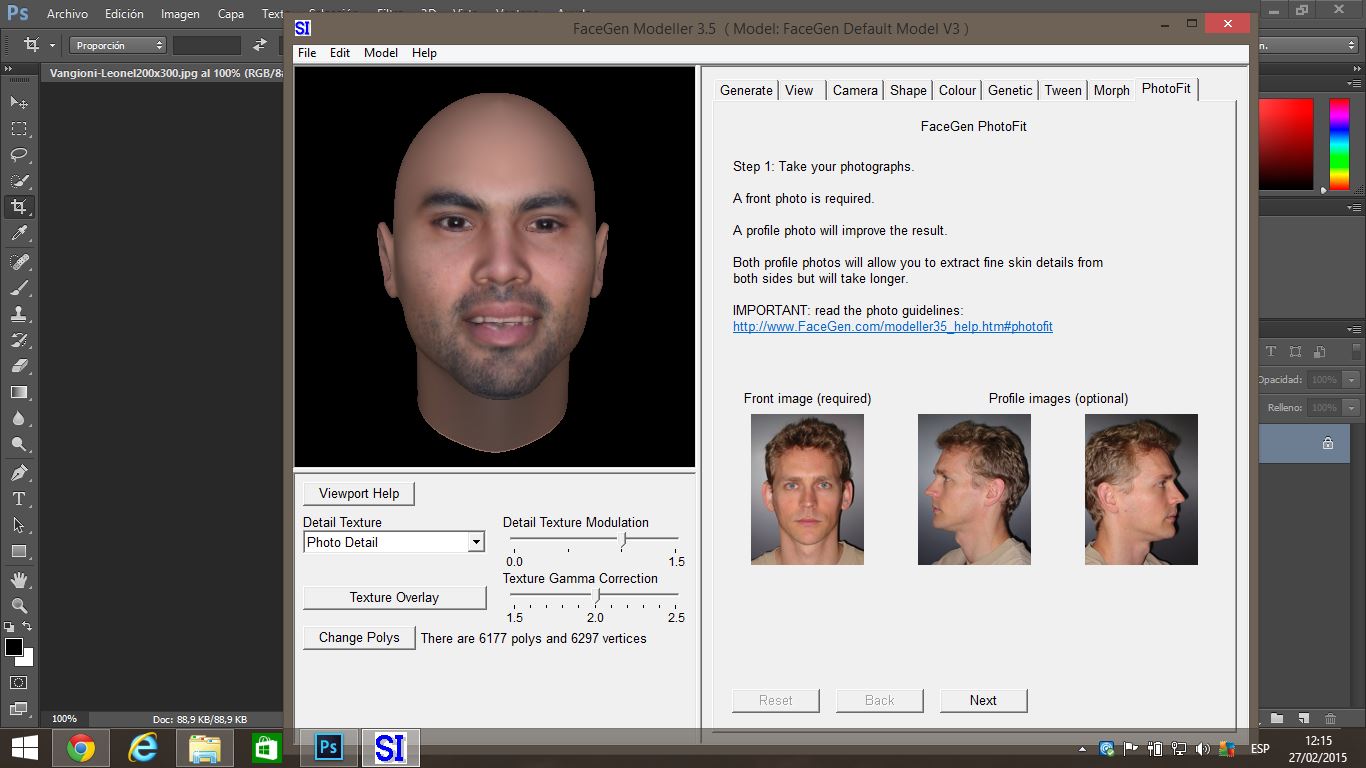Open the FaceGen photo guidelines link
This screenshot has height=768, width=1366.
point(893,327)
